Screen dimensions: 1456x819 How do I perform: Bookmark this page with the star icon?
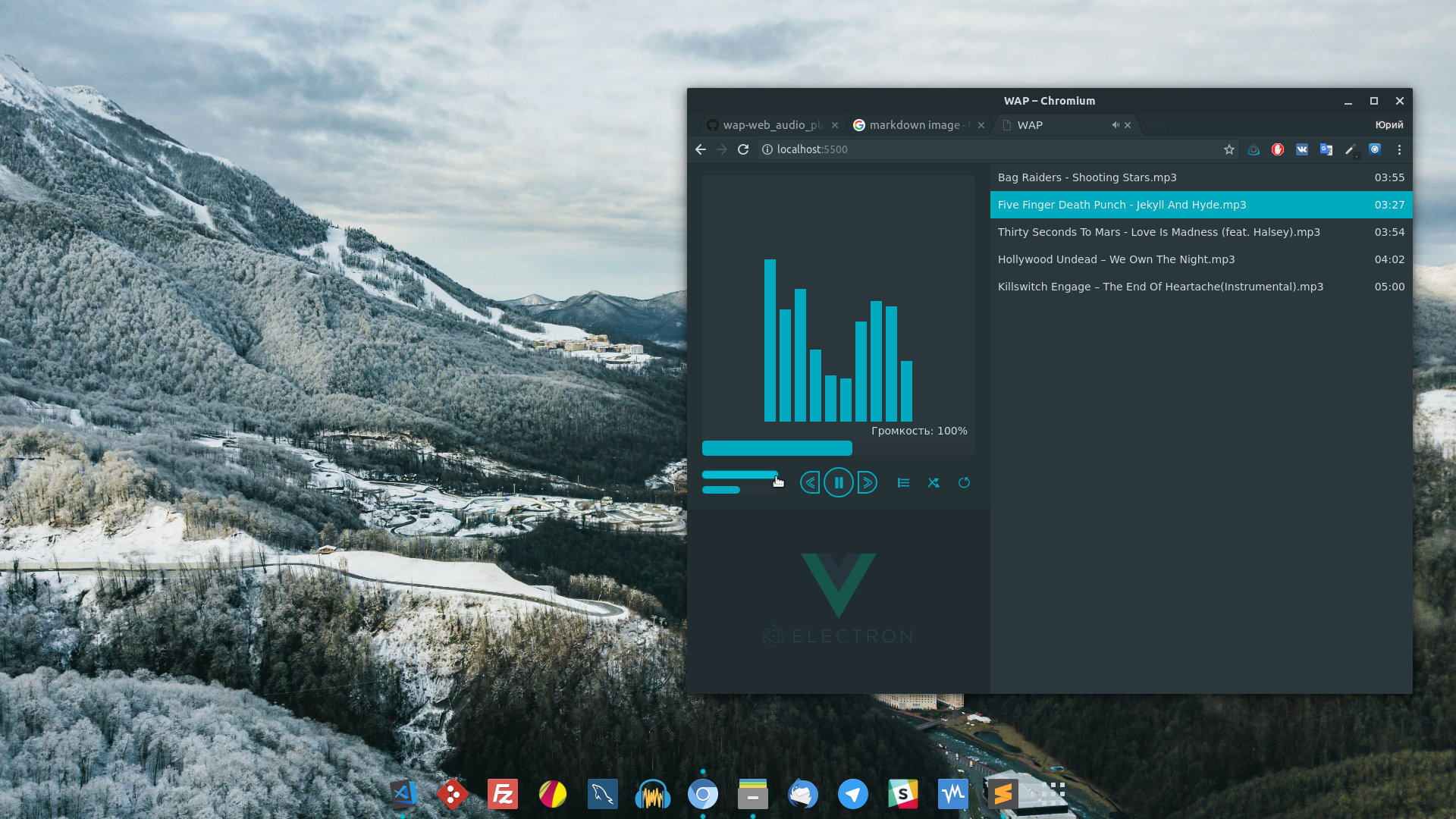[x=1229, y=149]
